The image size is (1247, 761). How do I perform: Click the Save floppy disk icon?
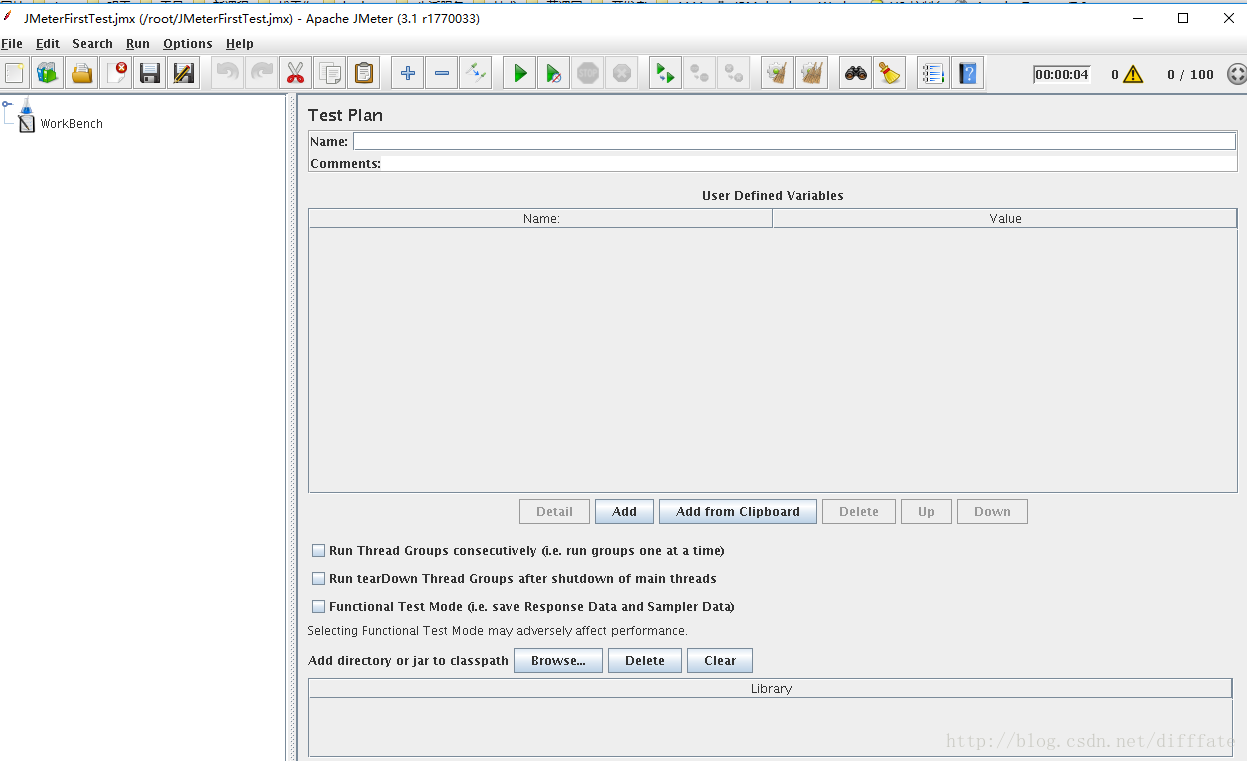150,73
